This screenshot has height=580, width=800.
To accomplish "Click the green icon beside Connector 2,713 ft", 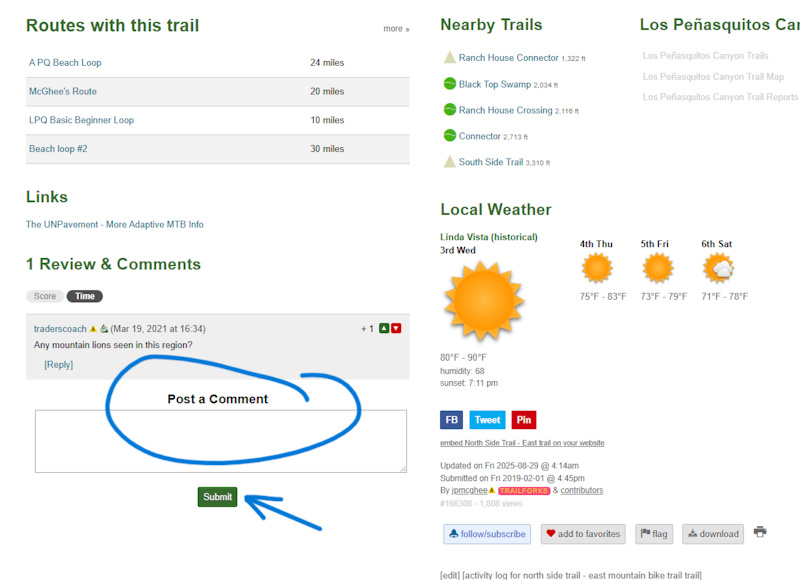I will (449, 135).
